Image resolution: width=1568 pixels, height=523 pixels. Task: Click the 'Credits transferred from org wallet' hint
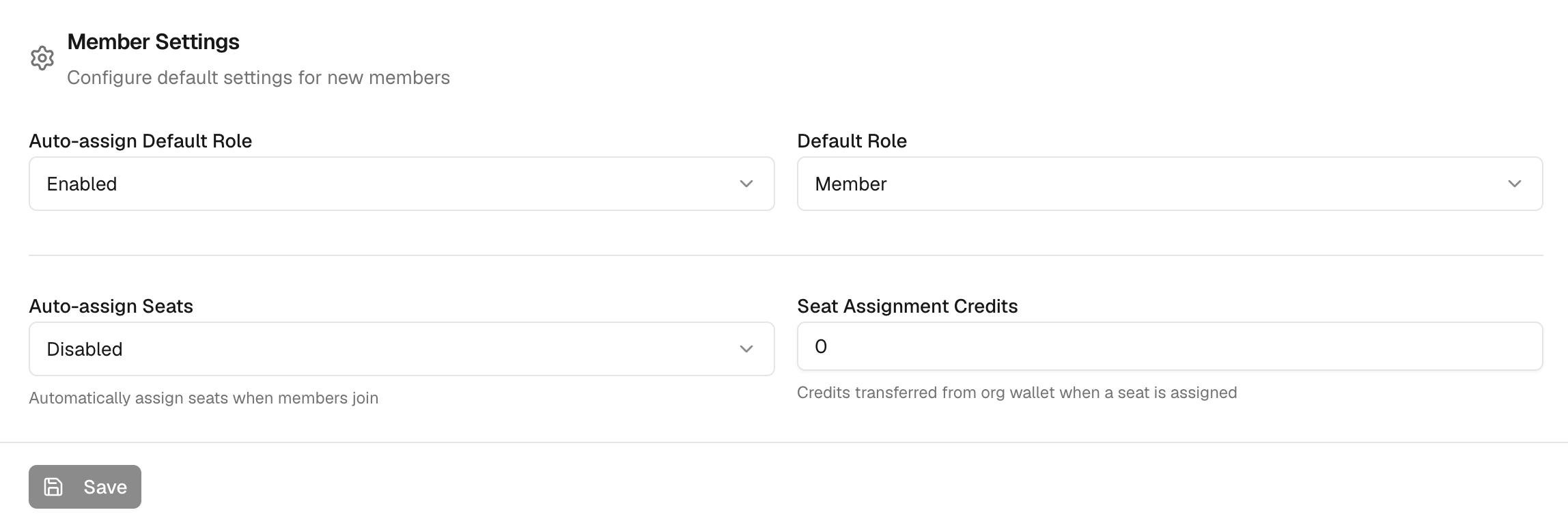tap(1016, 393)
